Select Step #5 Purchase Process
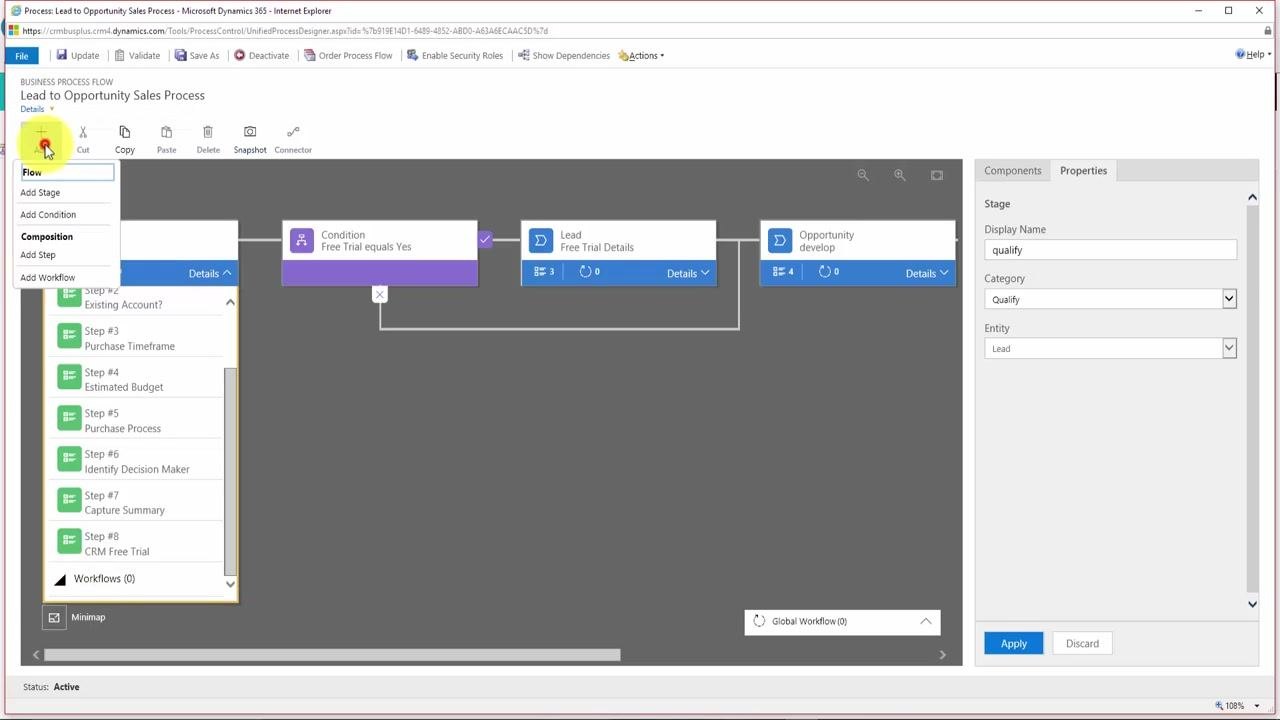The width and height of the screenshot is (1280, 720). pos(134,420)
